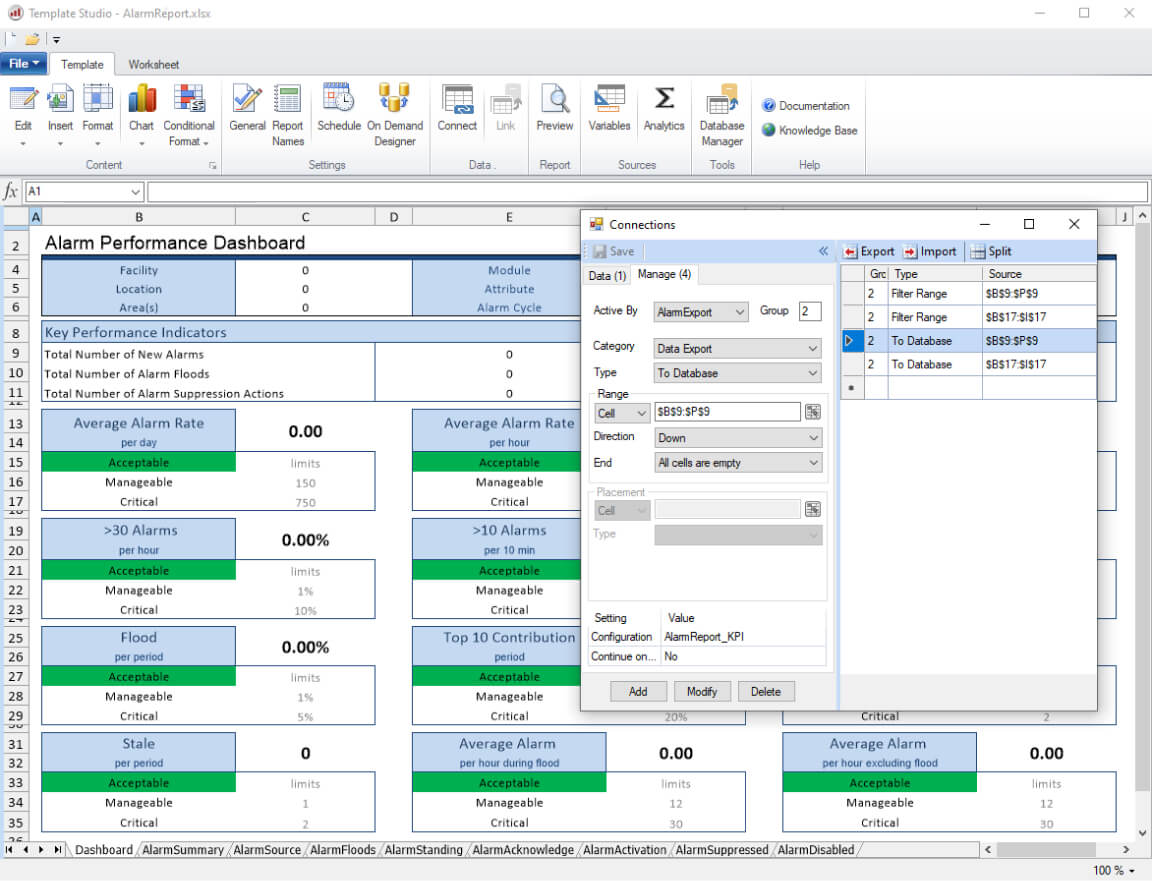Switch to the Worksheet ribbon tab

click(153, 65)
